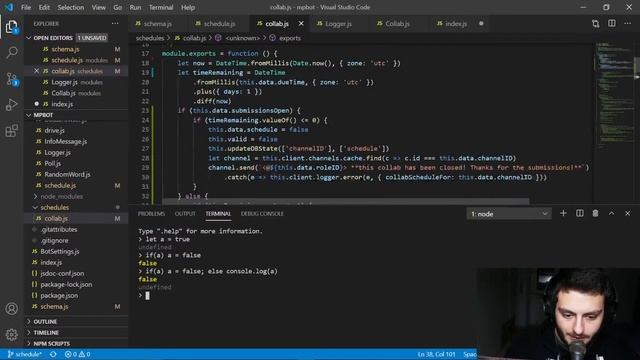The width and height of the screenshot is (640, 360).
Task: Open the Go menu
Action: click(118, 7)
